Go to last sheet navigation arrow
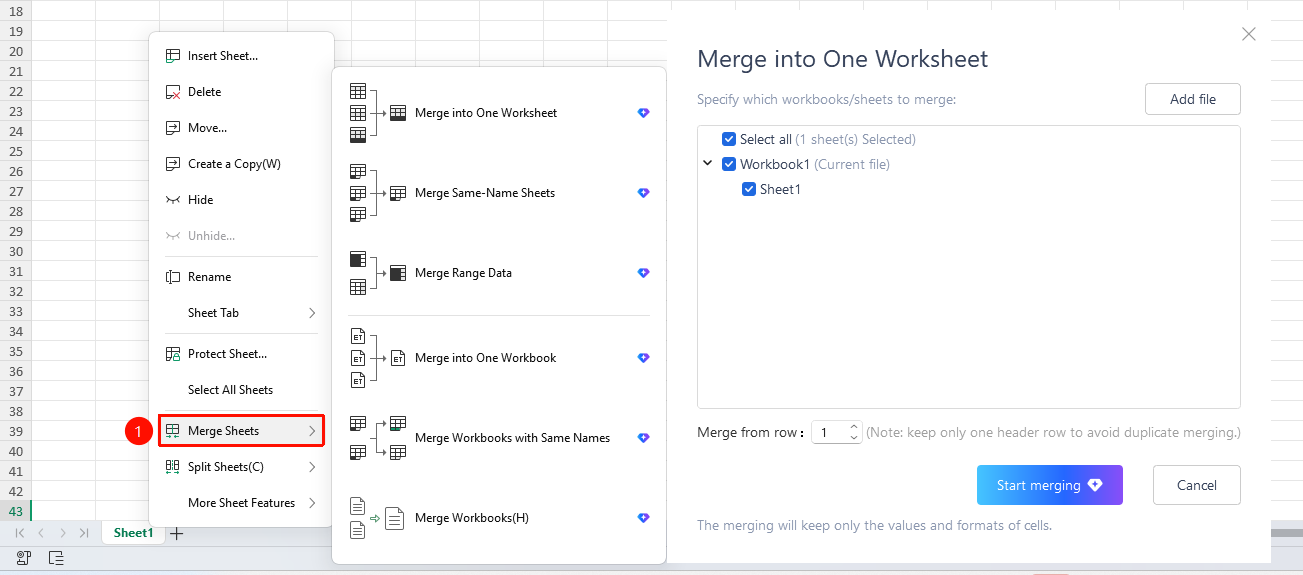The height and width of the screenshot is (575, 1303). (83, 534)
